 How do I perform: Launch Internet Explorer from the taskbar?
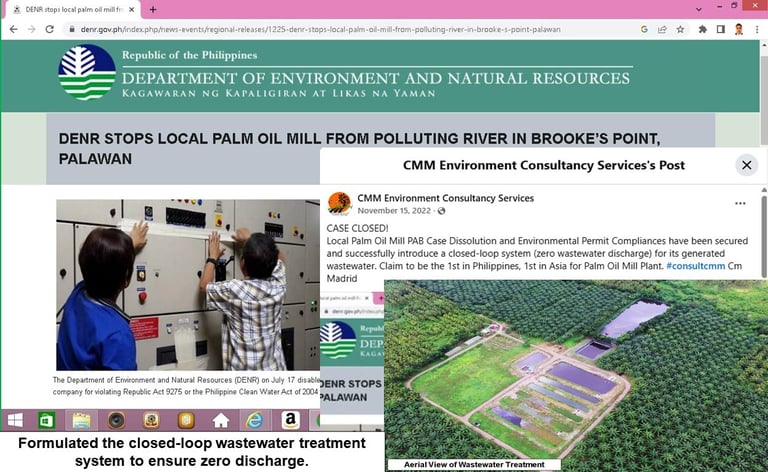click(x=255, y=420)
